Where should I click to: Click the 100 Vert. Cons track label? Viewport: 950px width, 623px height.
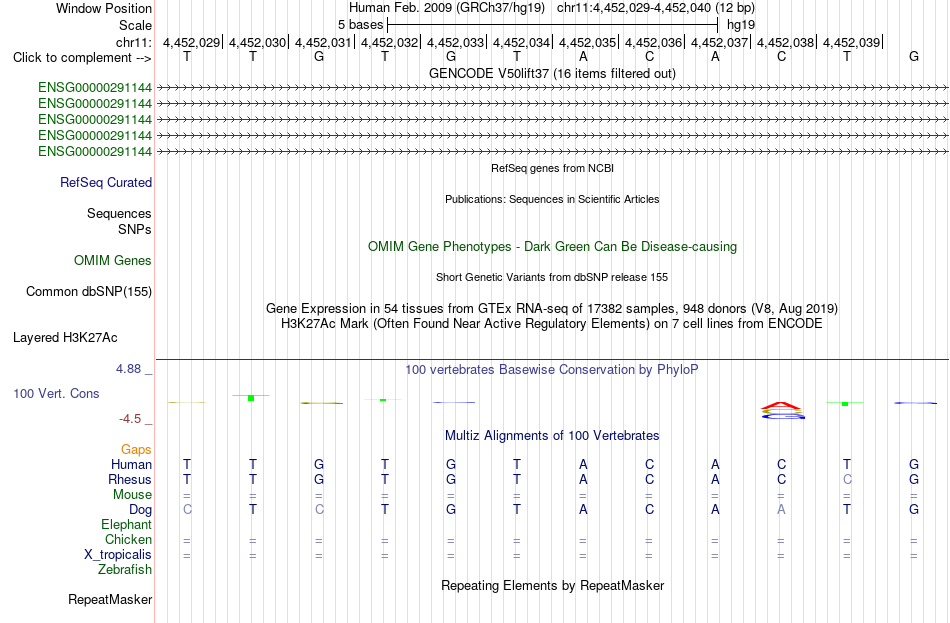click(x=56, y=393)
